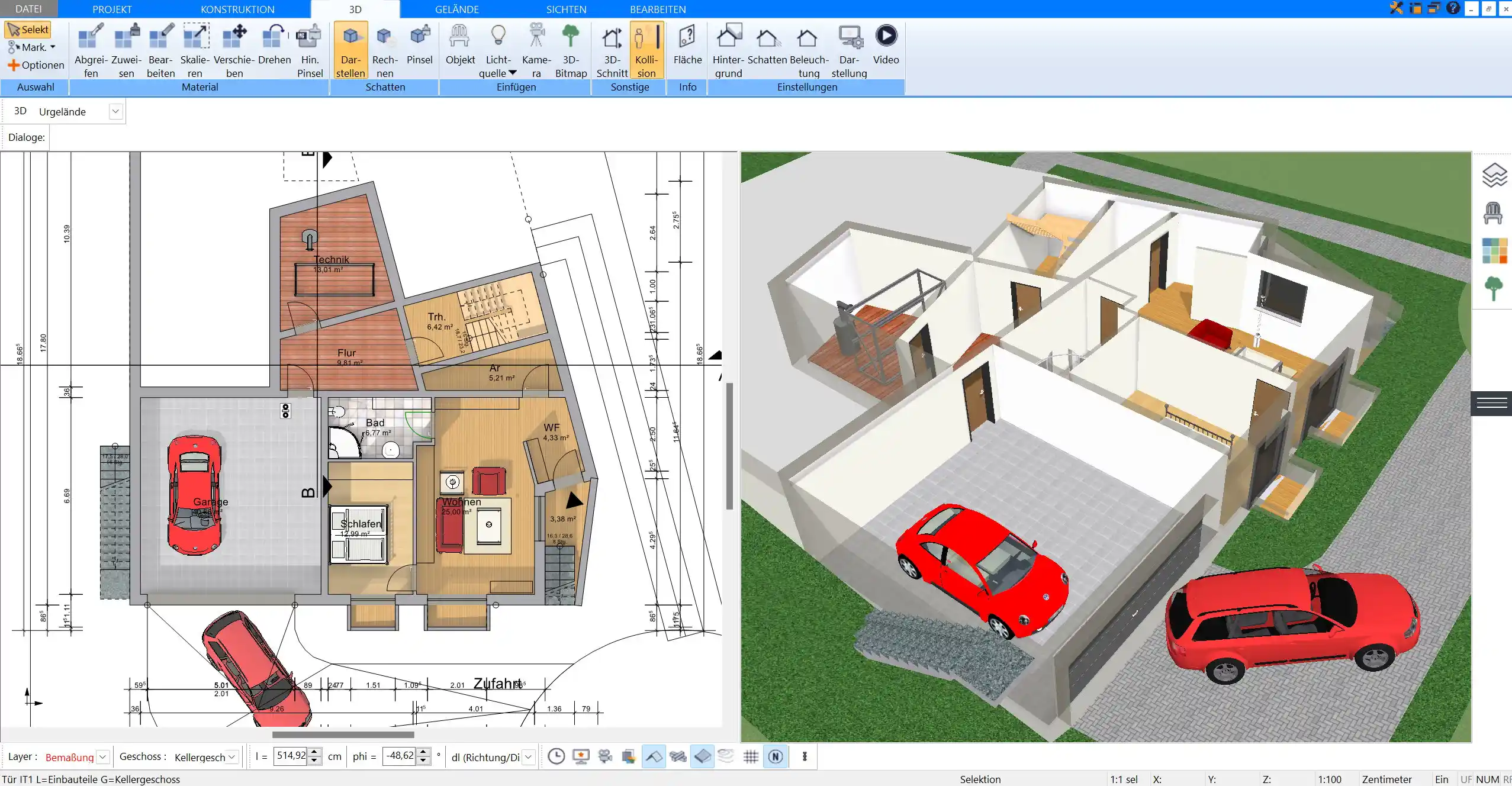Viewport: 1512px width, 786px height.
Task: Click the 1:100 scale in status bar
Action: coord(1329,779)
